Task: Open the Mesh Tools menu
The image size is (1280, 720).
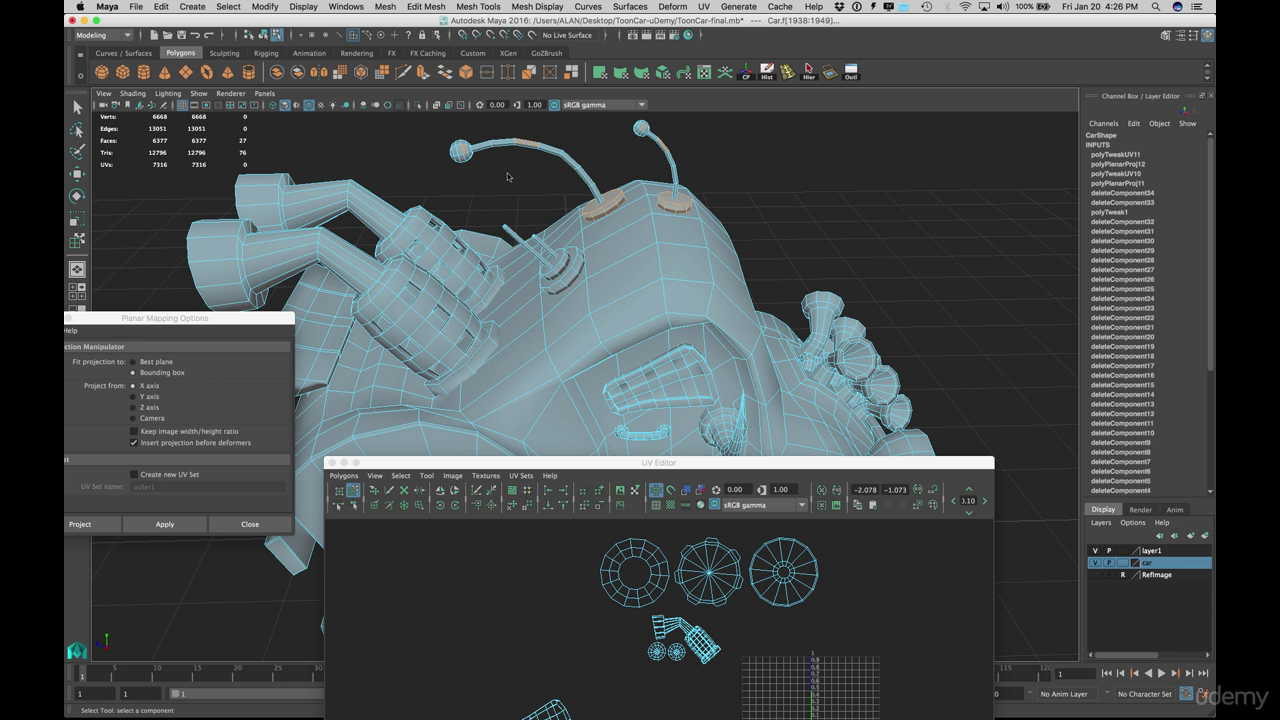Action: pyautogui.click(x=478, y=7)
